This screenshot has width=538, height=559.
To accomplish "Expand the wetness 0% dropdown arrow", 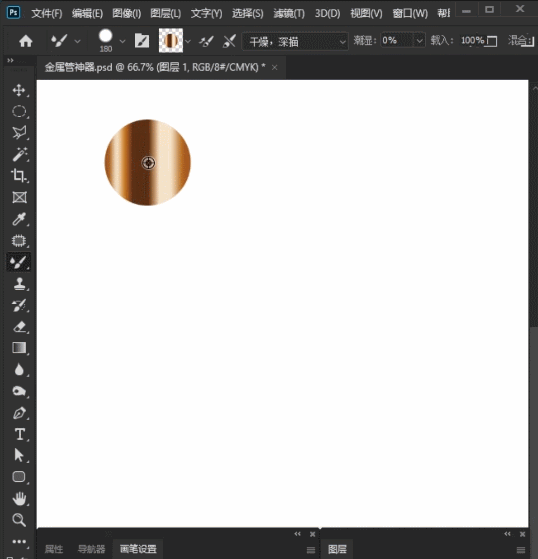I will pos(420,41).
